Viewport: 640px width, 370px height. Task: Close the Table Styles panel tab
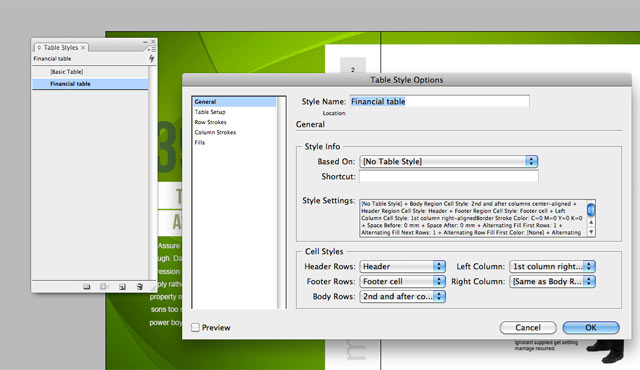pos(83,47)
